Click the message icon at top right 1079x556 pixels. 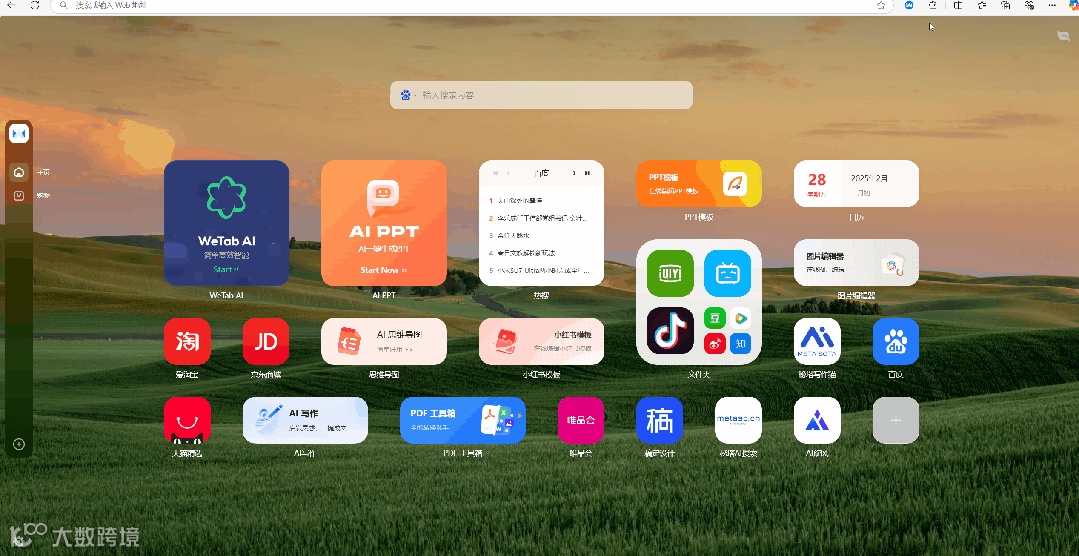(1063, 36)
